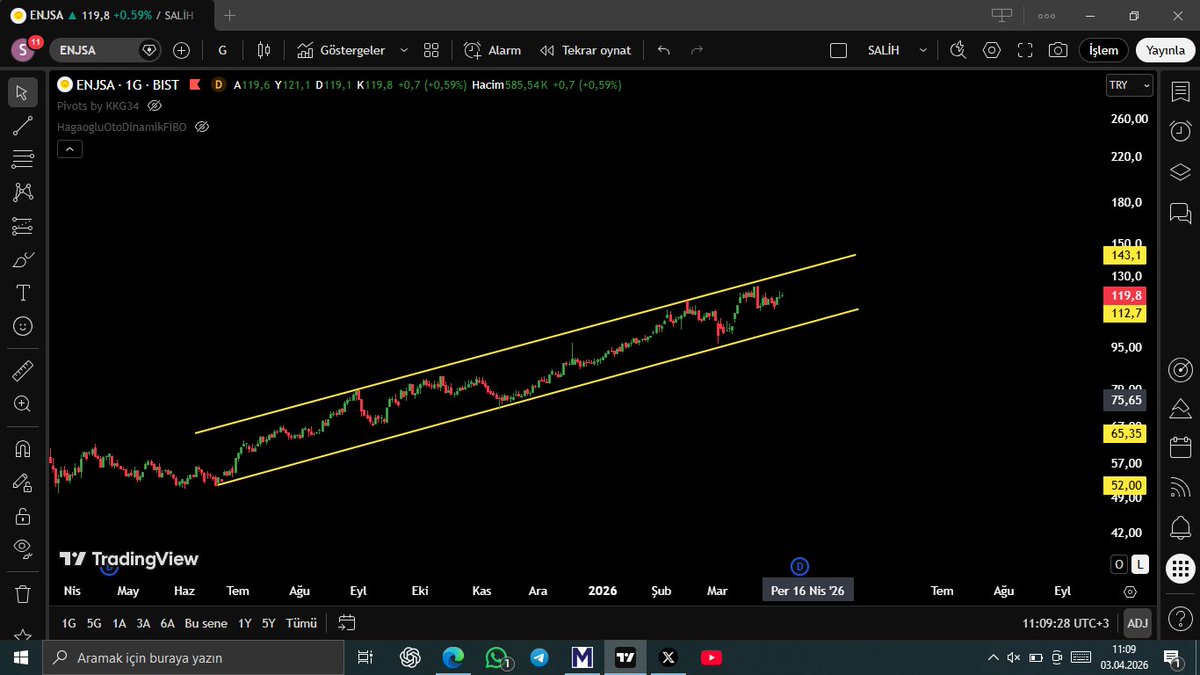Expand the favorite indicators dropdown arrow
Image resolution: width=1200 pixels, height=675 pixels.
(404, 50)
